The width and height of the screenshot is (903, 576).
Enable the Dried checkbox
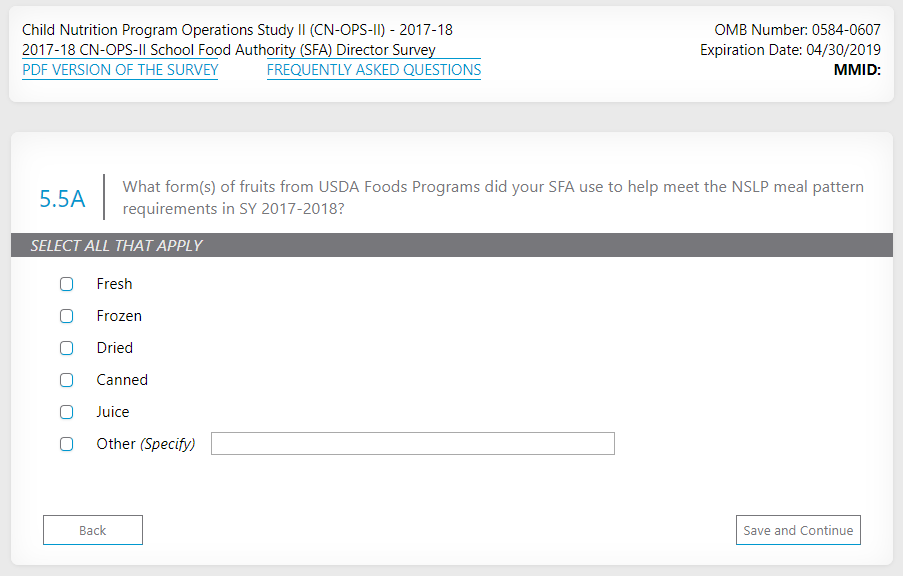click(67, 348)
